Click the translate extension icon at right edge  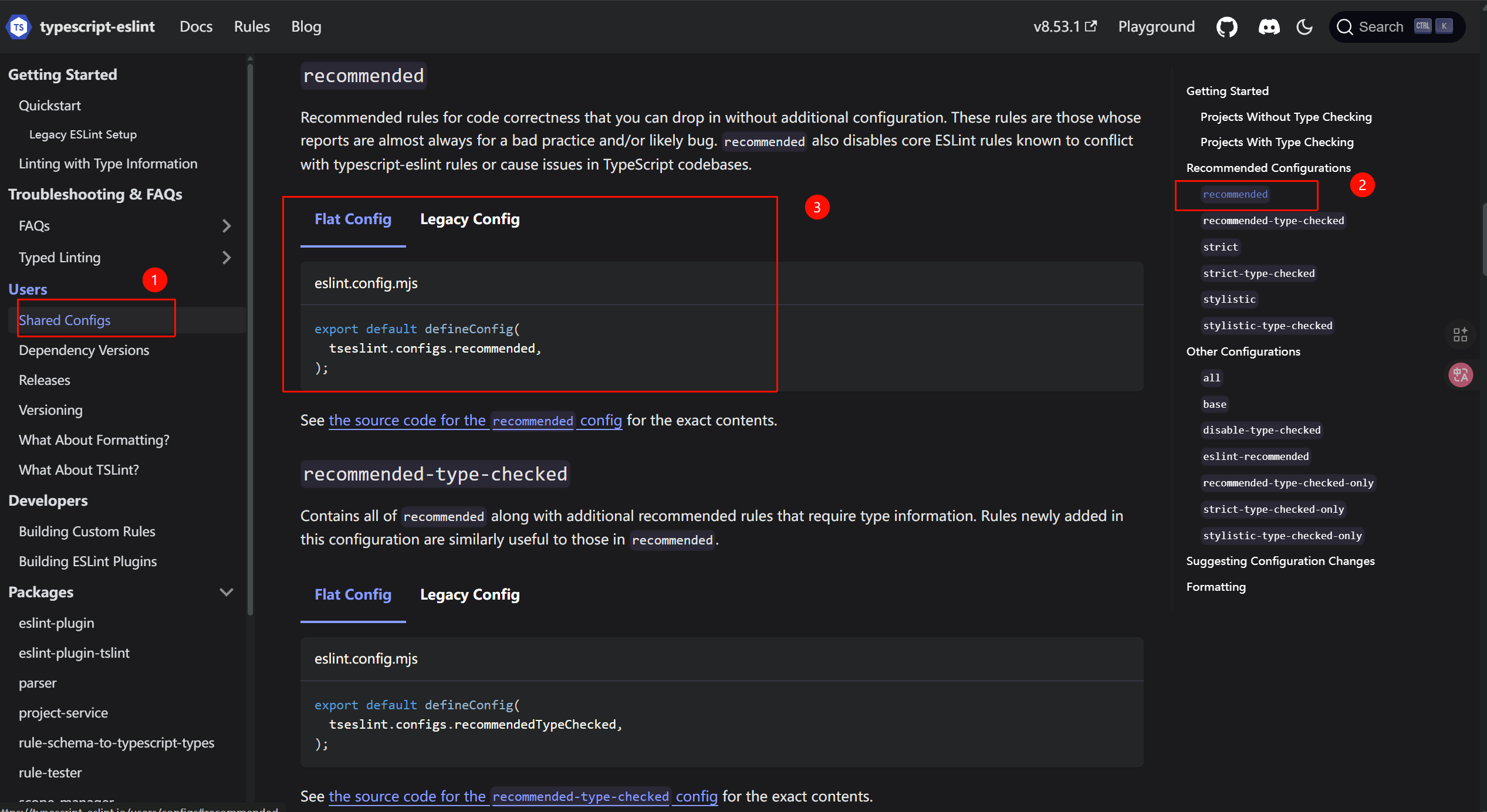click(1460, 375)
